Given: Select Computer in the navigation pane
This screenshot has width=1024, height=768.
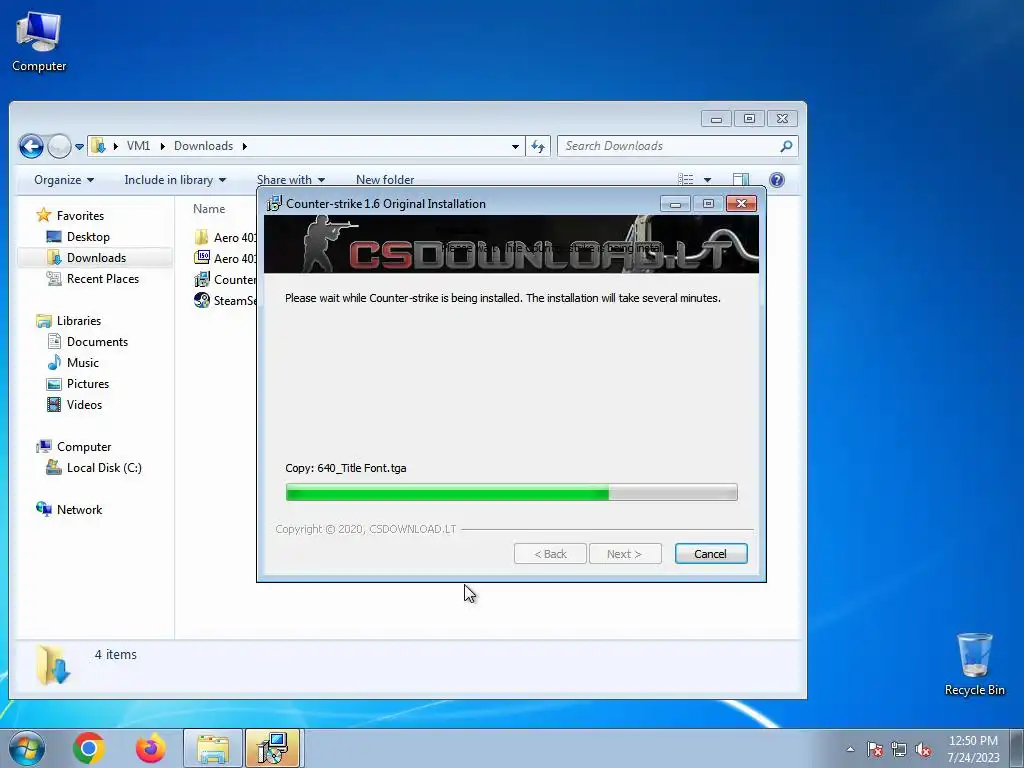Looking at the screenshot, I should 74,447.
